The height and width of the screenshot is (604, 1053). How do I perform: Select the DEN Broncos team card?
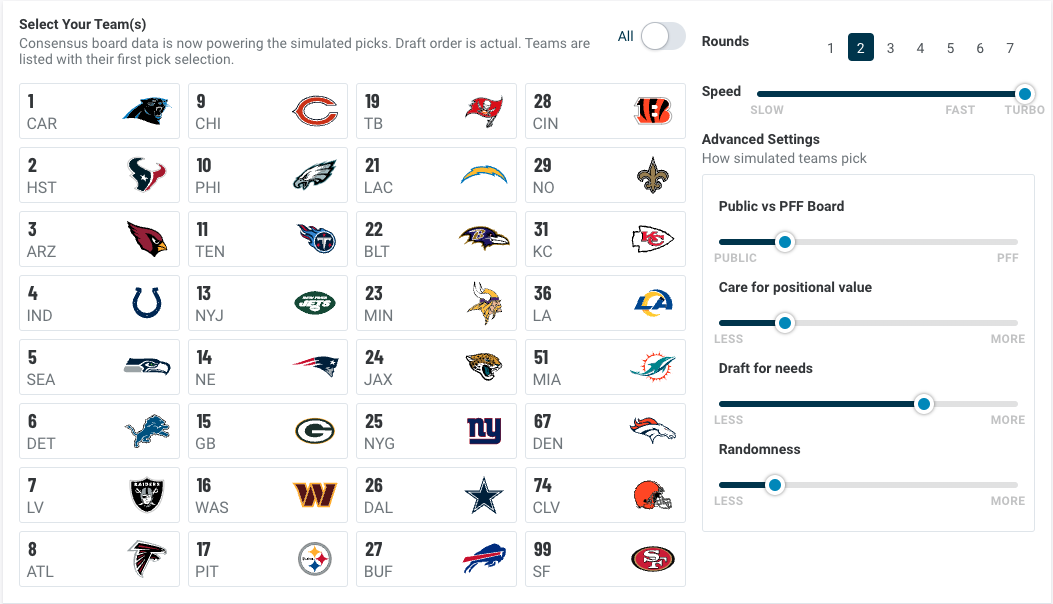605,431
